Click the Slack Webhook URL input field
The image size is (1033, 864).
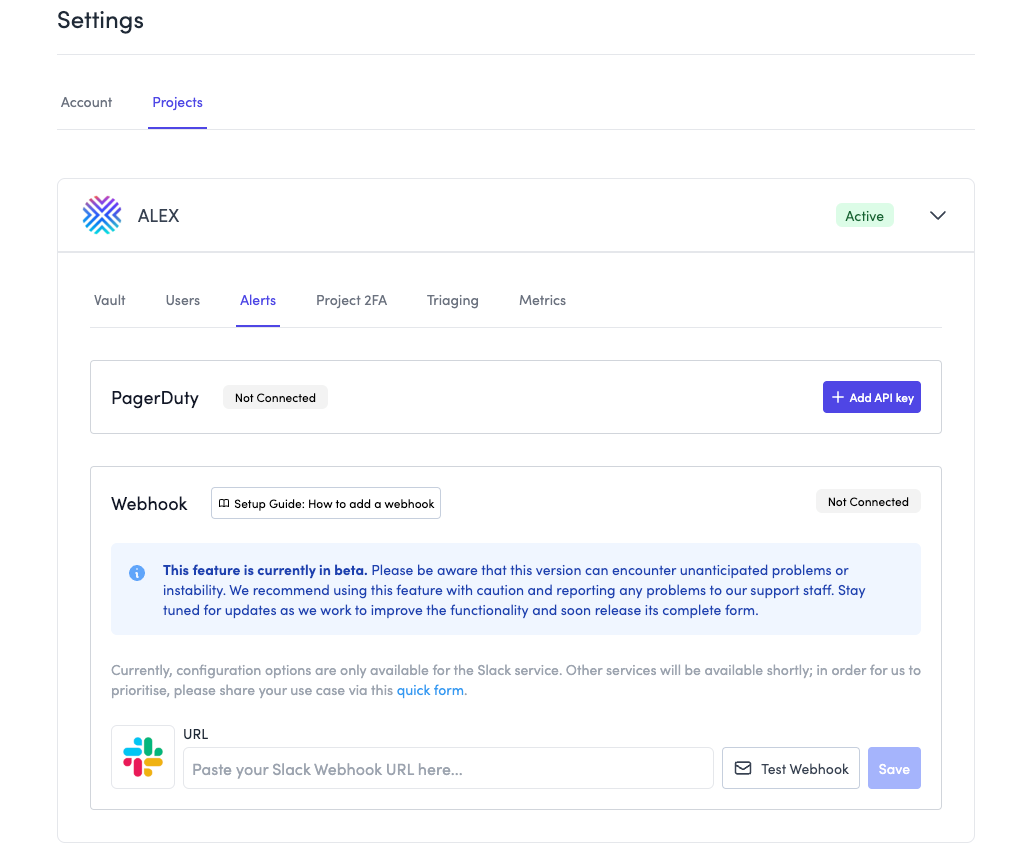pyautogui.click(x=447, y=769)
